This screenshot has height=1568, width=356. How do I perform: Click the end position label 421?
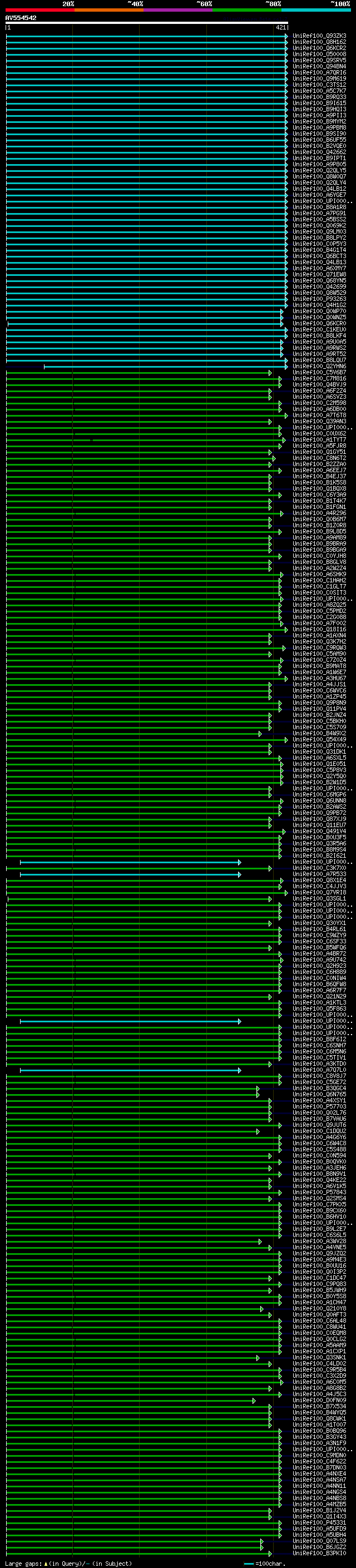[x=280, y=27]
